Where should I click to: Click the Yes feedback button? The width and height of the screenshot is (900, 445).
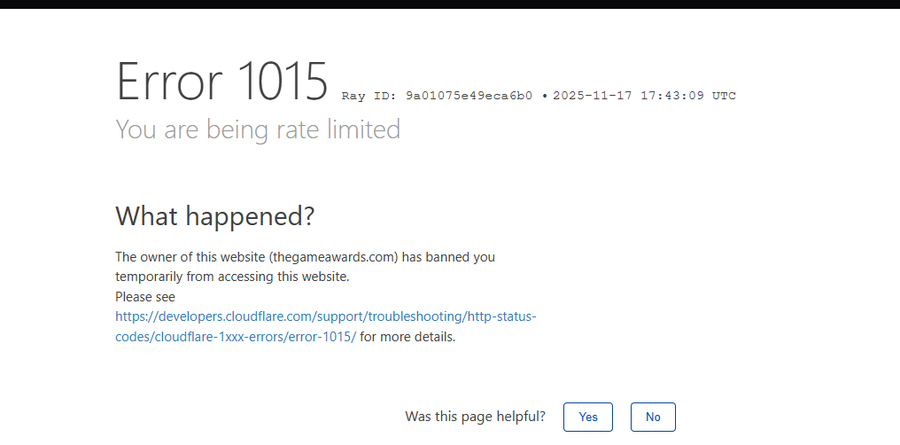(x=588, y=417)
